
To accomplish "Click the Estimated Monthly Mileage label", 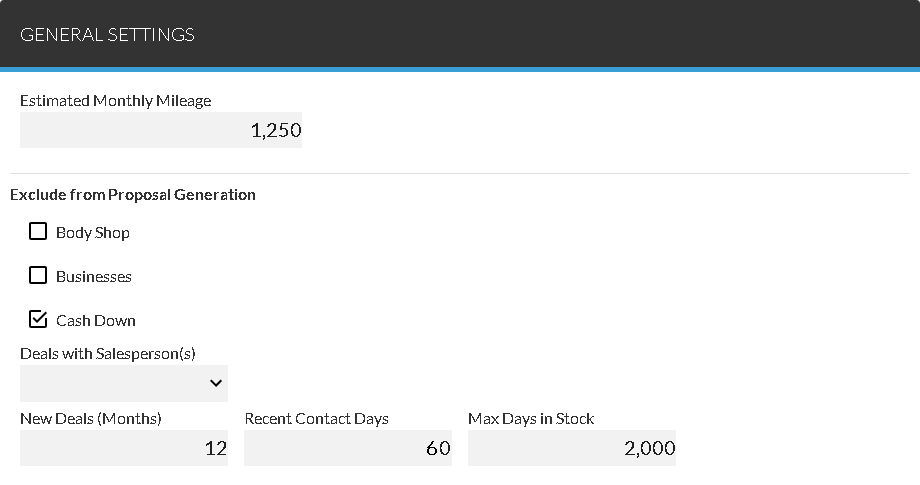I will click(x=115, y=101).
